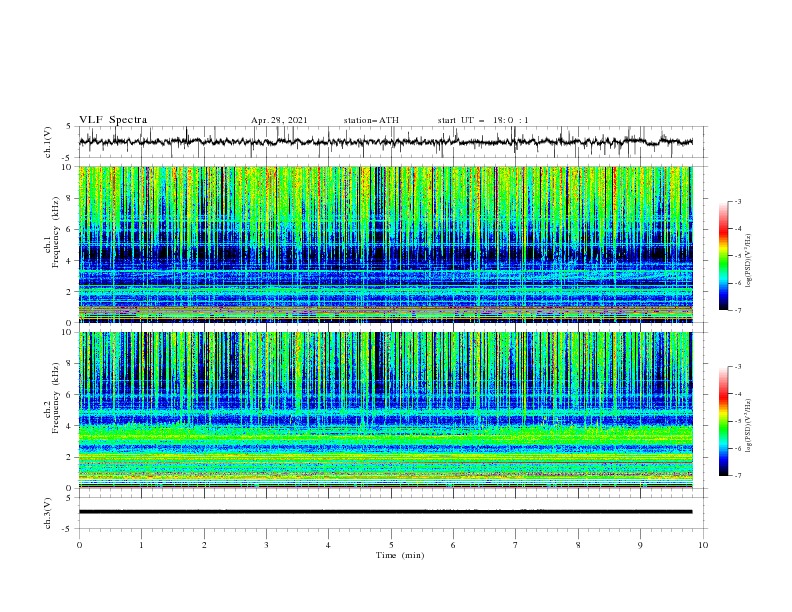Click the "Time (min)" x-axis label

click(x=400, y=555)
